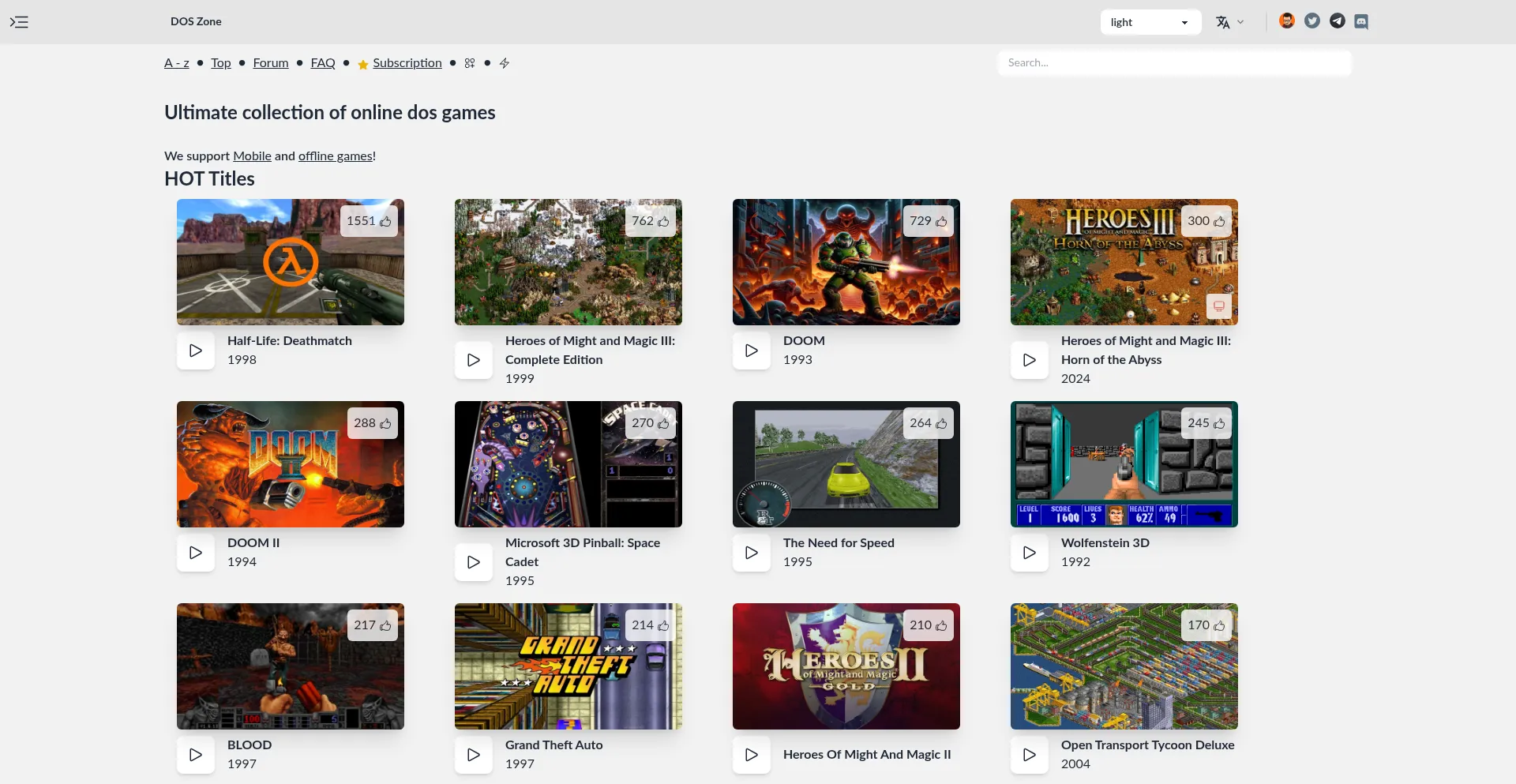The width and height of the screenshot is (1516, 784).
Task: Click the Wolfenstein 3D title text
Action: (x=1105, y=543)
